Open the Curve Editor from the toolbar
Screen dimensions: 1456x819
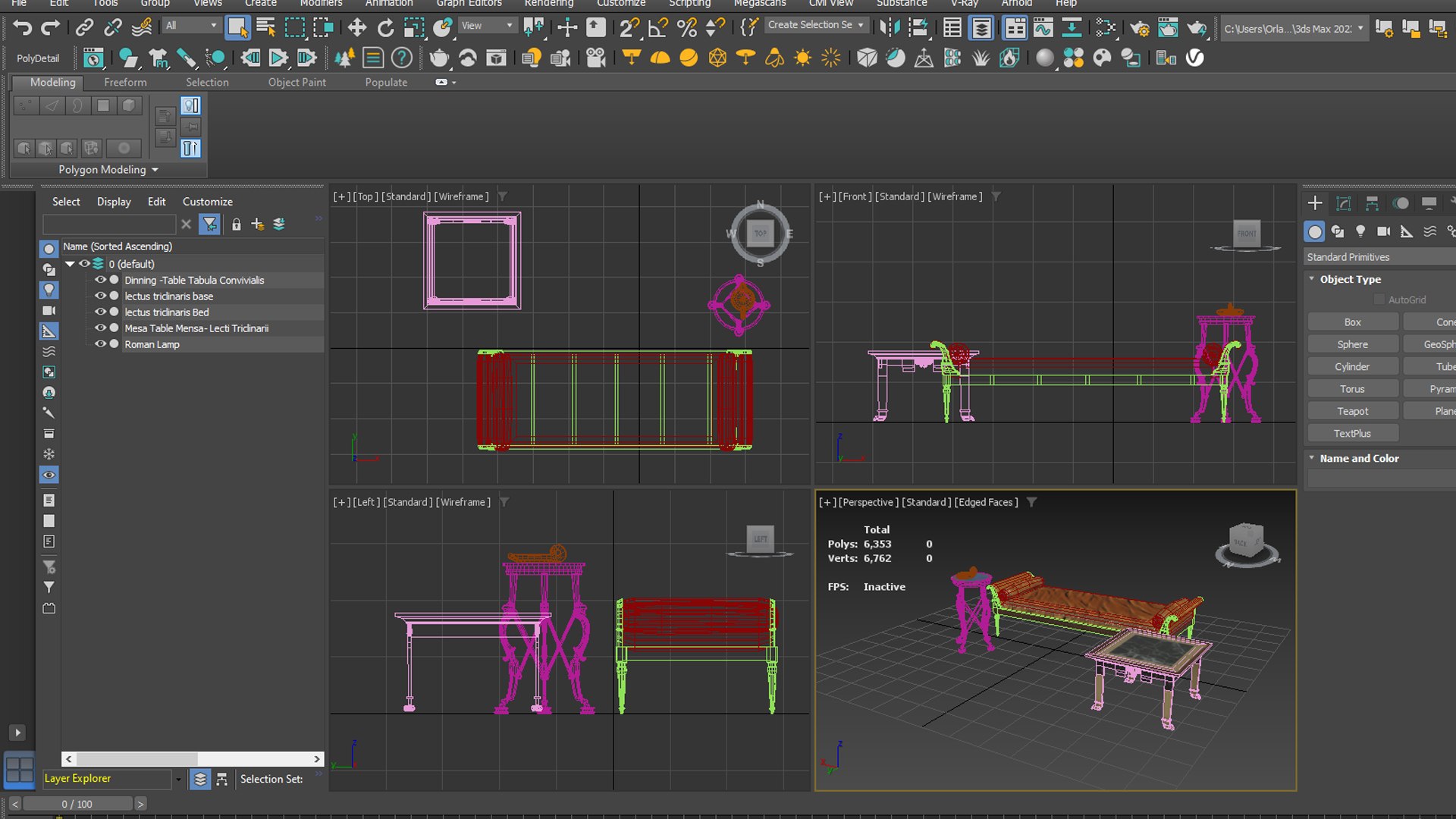pyautogui.click(x=1043, y=28)
